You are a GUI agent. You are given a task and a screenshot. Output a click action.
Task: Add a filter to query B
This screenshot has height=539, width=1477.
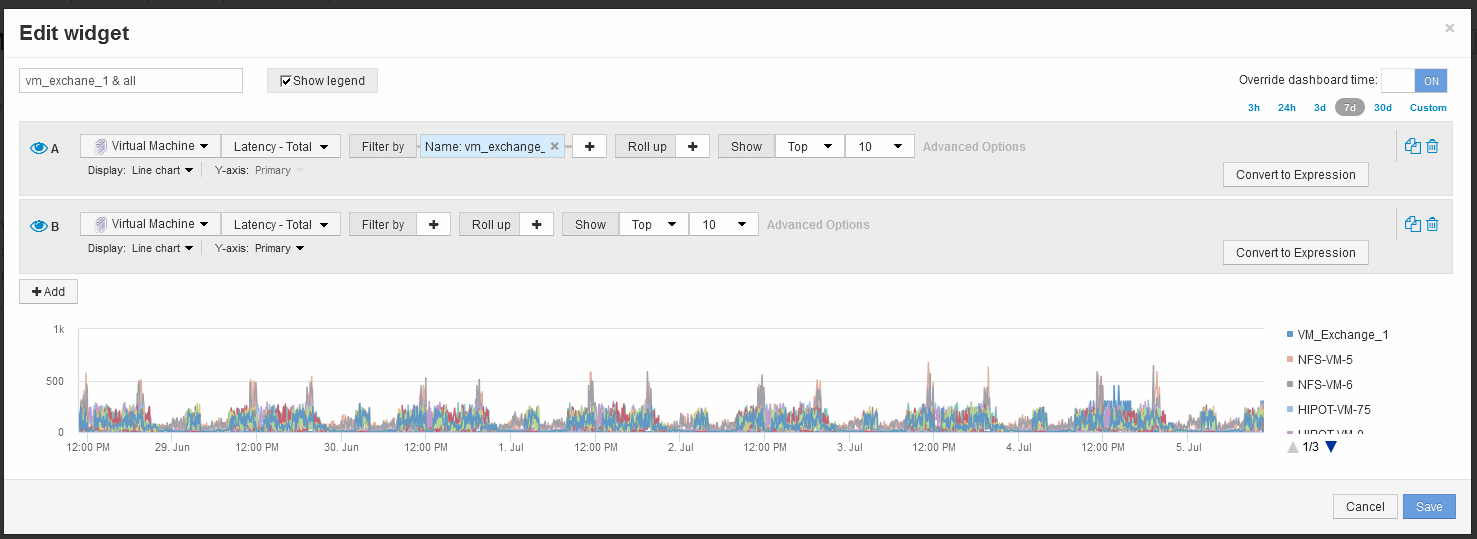(433, 224)
